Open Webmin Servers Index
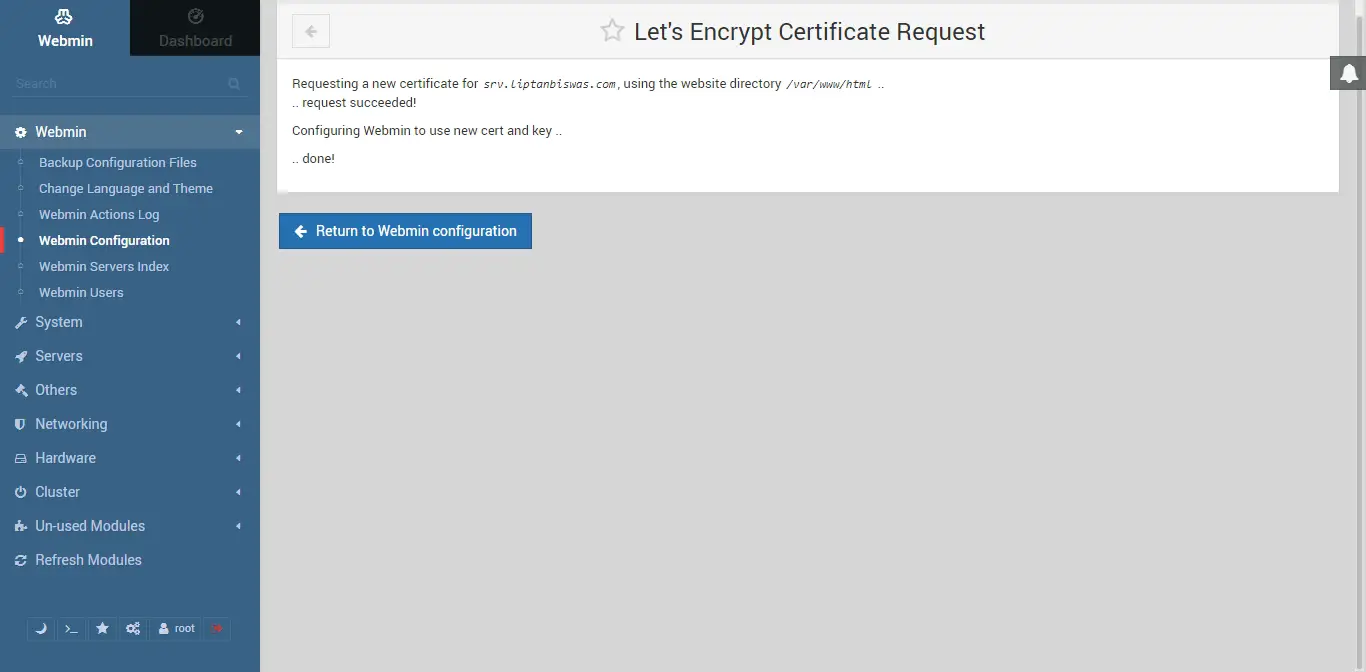1366x672 pixels. point(104,266)
